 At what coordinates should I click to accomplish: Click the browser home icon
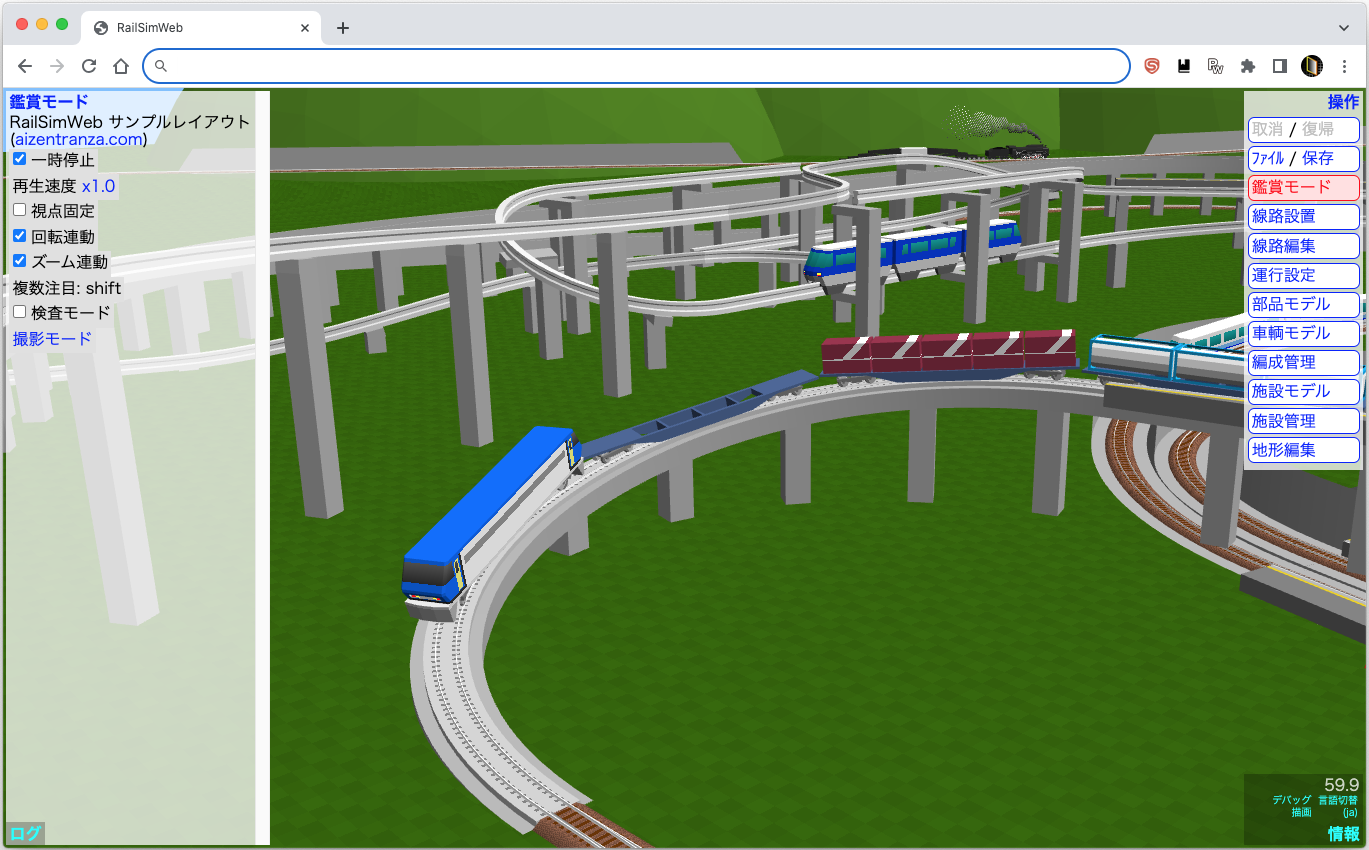(121, 66)
